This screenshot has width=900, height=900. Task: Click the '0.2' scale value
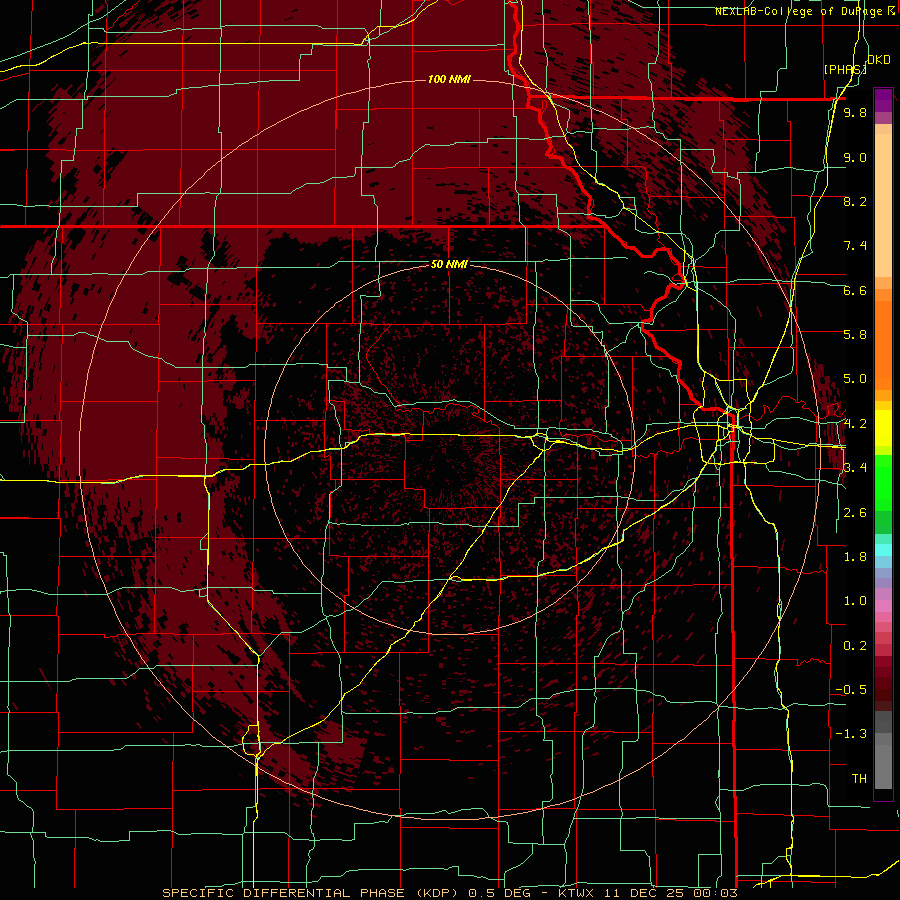(855, 646)
